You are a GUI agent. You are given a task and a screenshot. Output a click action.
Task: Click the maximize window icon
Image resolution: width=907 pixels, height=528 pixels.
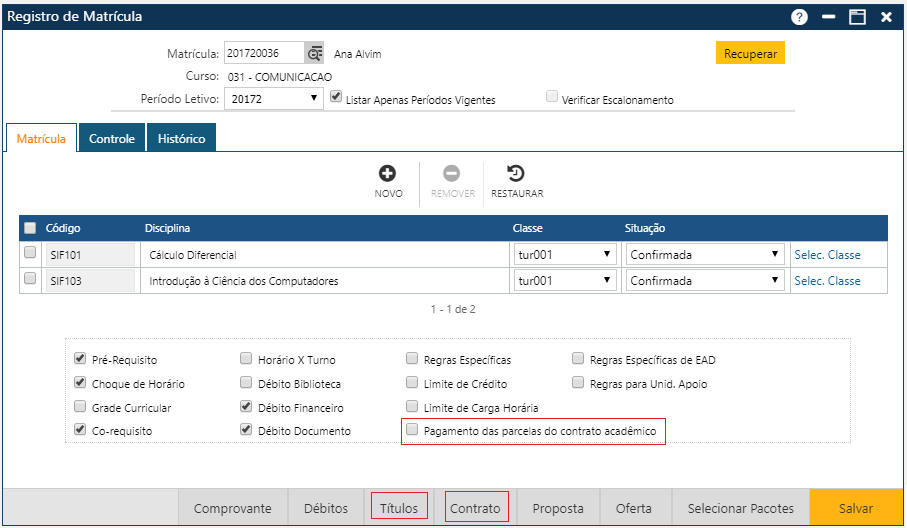(857, 17)
